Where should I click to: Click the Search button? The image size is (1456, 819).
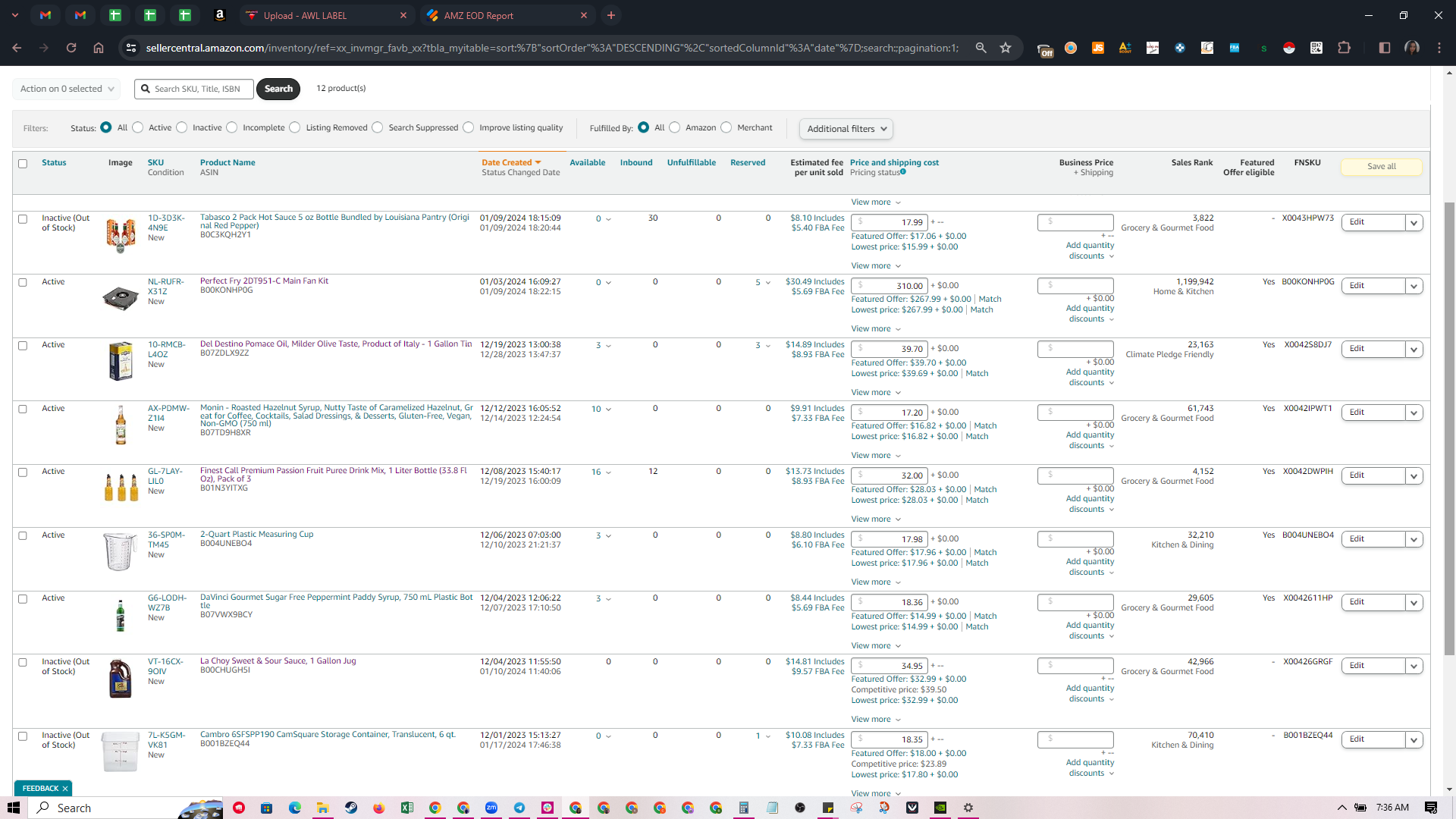tap(278, 89)
